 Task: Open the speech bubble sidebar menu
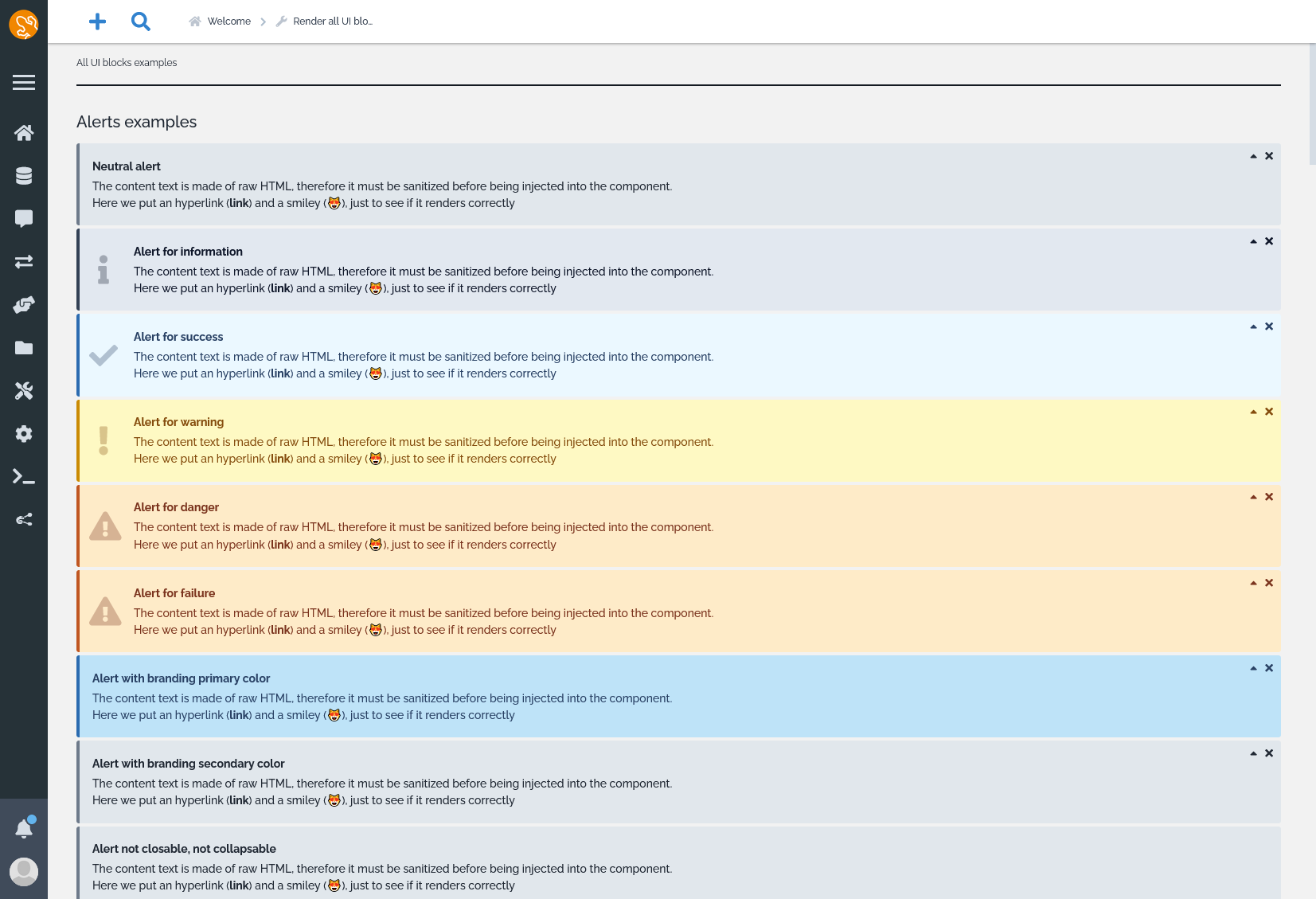coord(24,219)
